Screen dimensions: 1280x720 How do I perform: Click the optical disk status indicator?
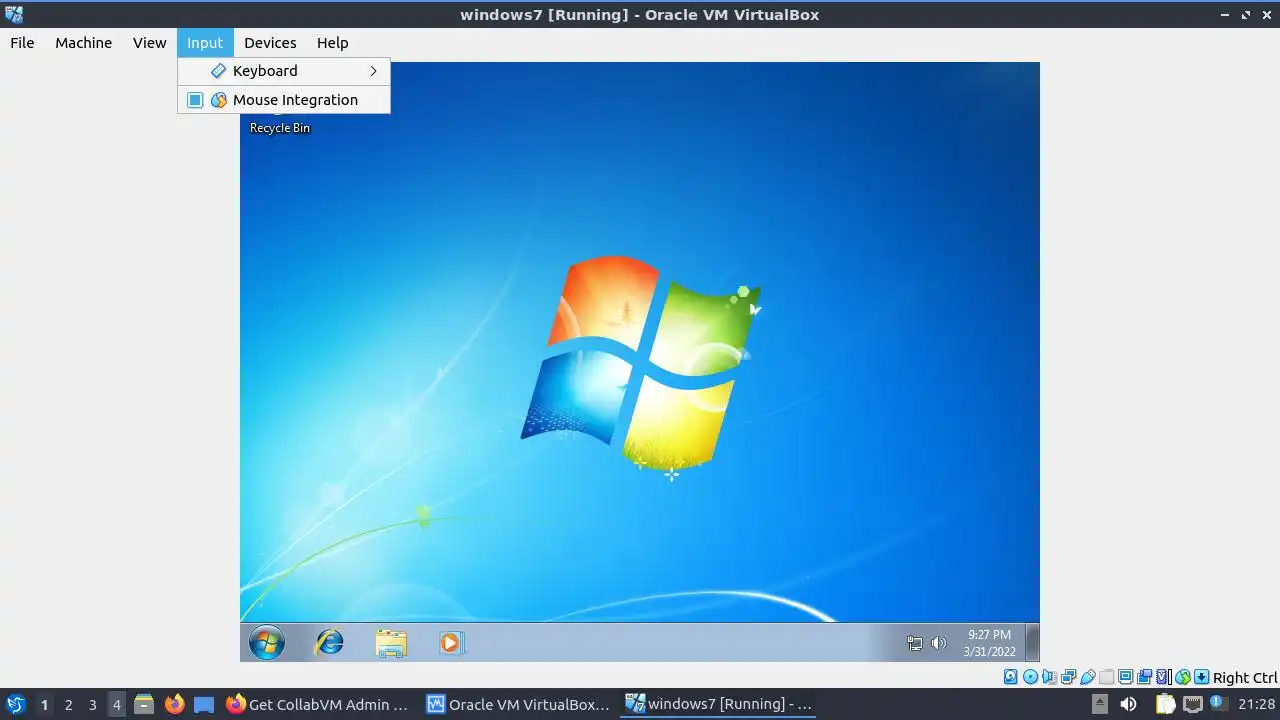tap(1030, 677)
